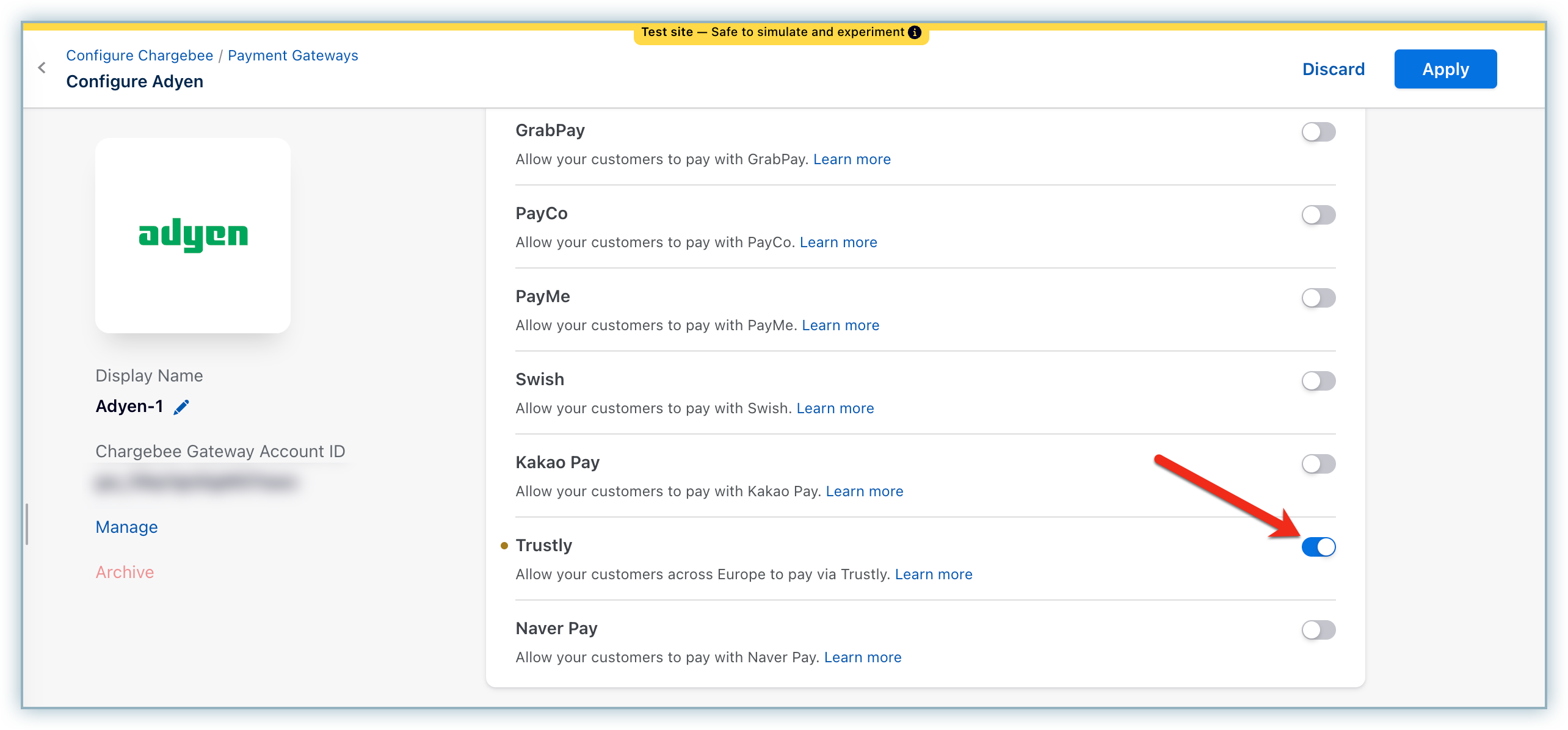Open Kakao Pay Learn more link
The height and width of the screenshot is (730, 1568).
(x=865, y=491)
